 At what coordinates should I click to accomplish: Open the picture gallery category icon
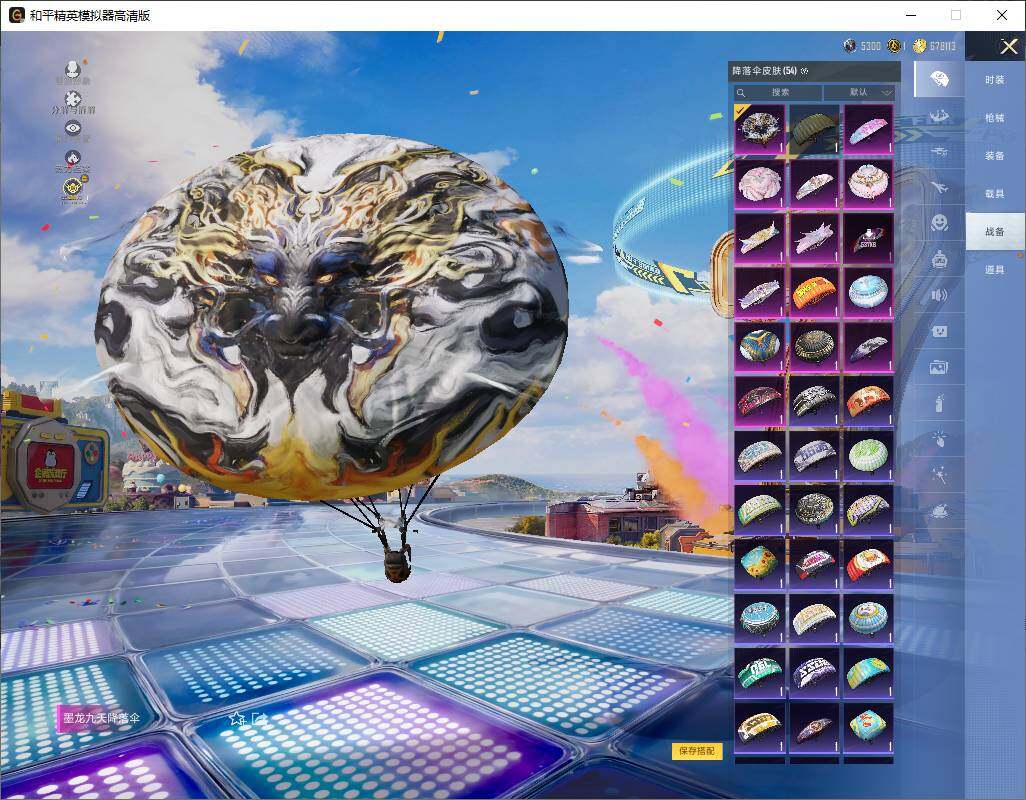coord(939,367)
